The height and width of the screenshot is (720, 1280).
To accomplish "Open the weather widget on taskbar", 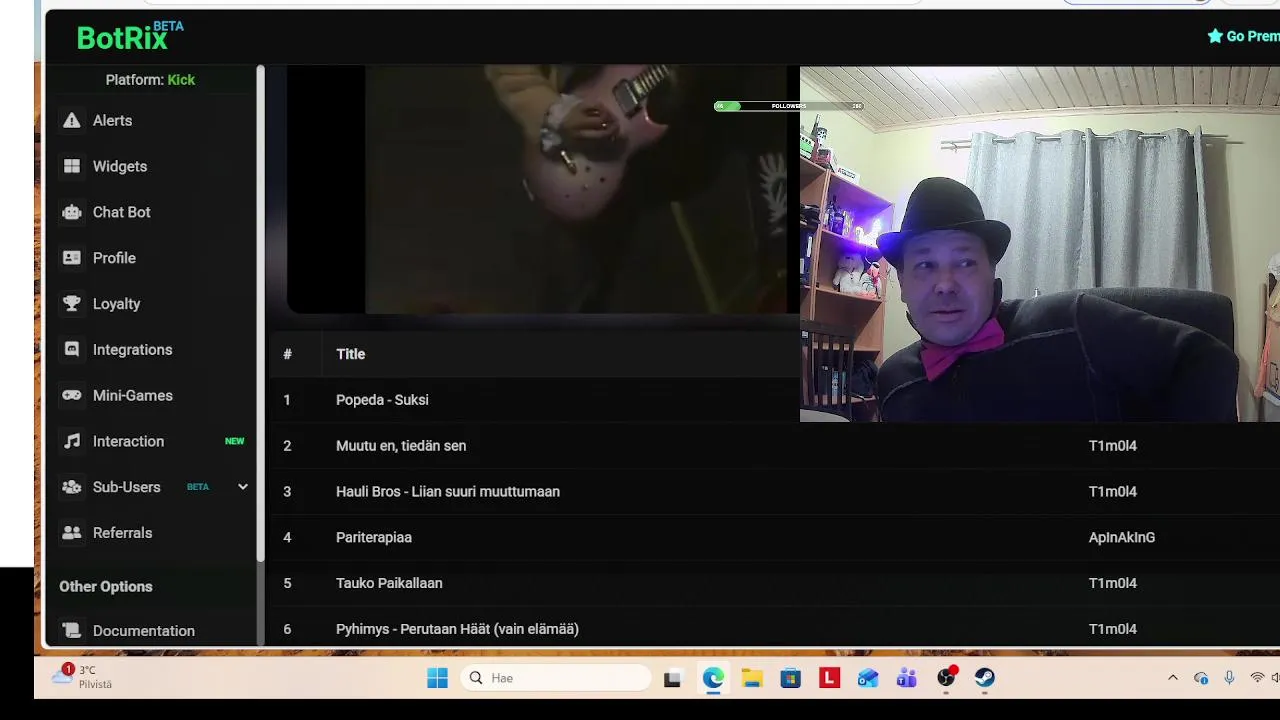I will click(x=82, y=677).
